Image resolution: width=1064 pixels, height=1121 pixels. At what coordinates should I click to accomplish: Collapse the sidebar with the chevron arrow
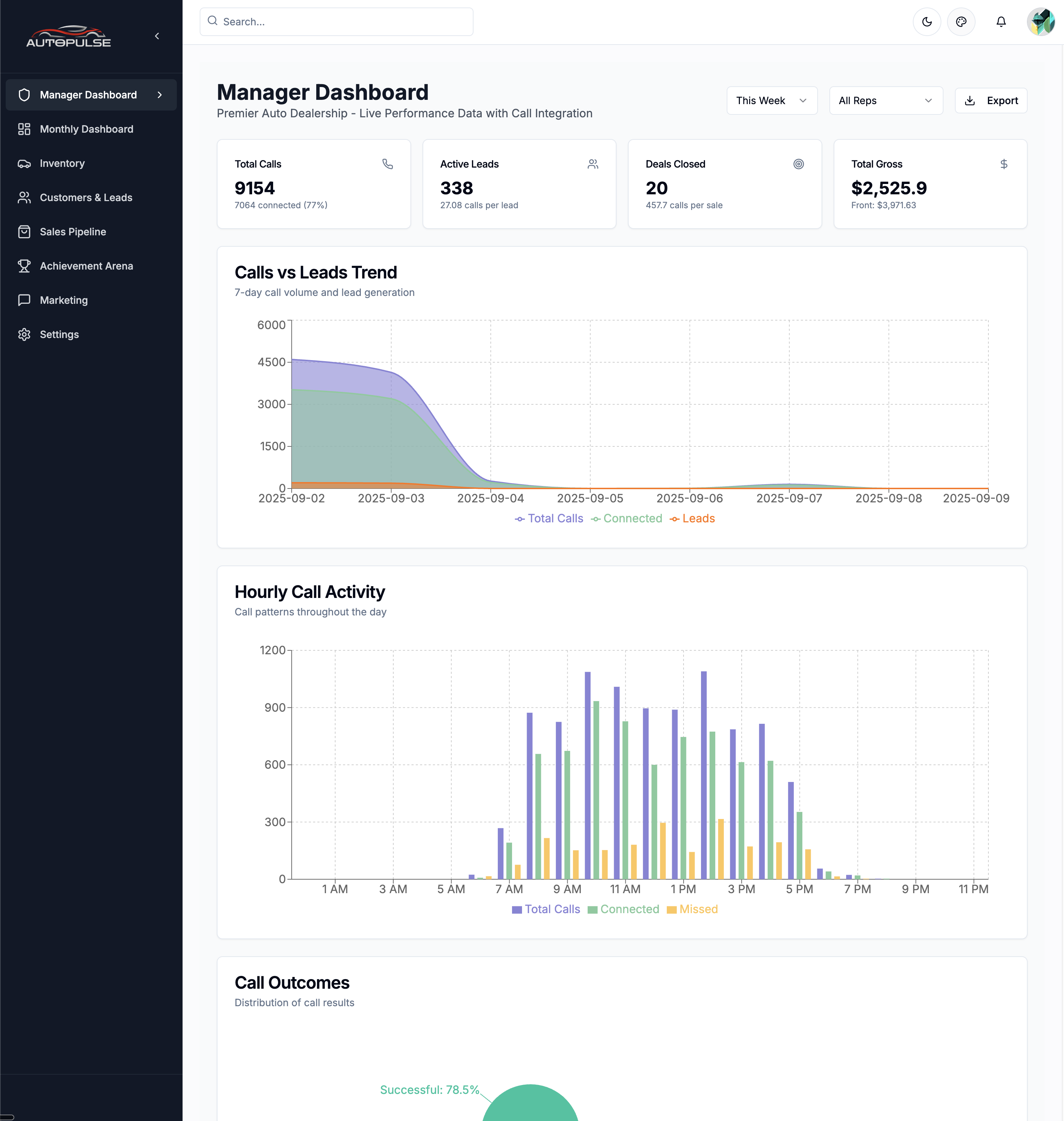pyautogui.click(x=157, y=35)
